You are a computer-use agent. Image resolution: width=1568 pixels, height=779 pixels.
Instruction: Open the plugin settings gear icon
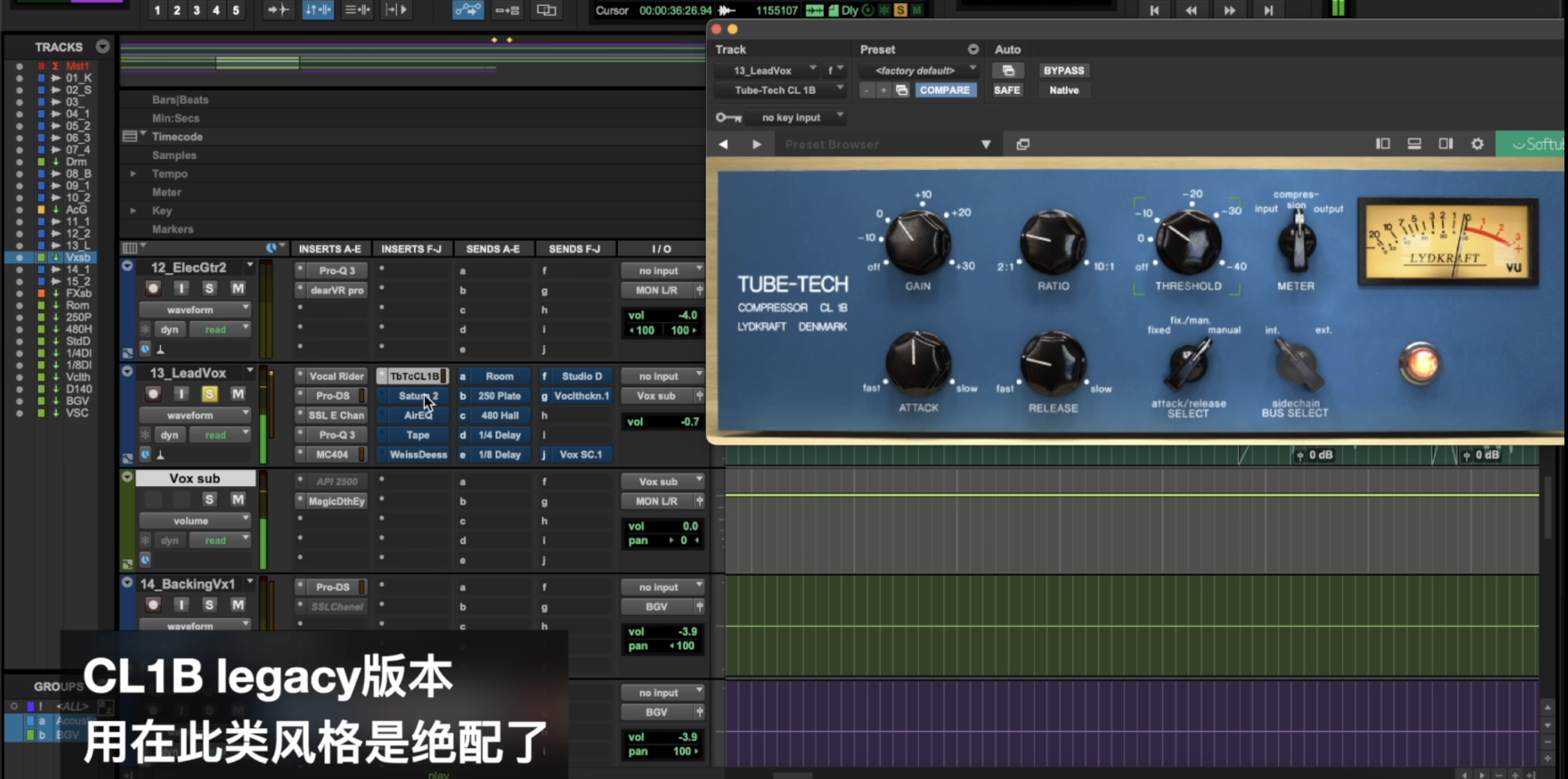tap(1477, 144)
